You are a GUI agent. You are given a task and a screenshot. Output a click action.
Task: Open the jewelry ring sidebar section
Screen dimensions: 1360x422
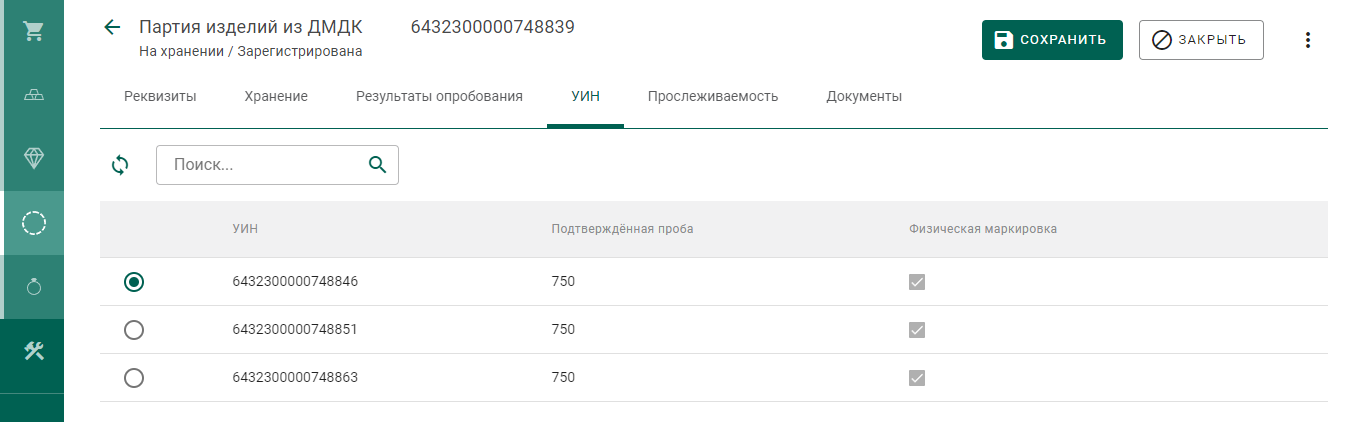pos(33,287)
